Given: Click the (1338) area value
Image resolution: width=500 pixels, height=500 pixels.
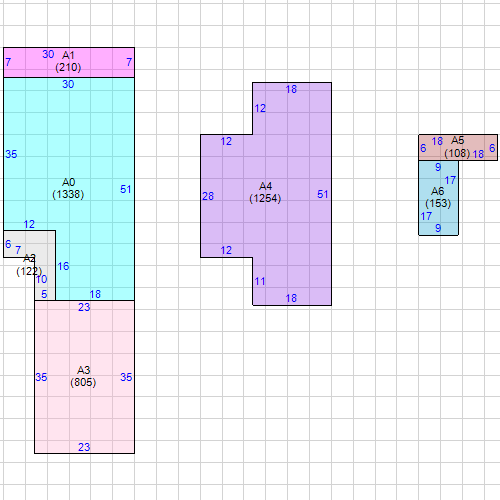Looking at the screenshot, I should click(x=68, y=194).
